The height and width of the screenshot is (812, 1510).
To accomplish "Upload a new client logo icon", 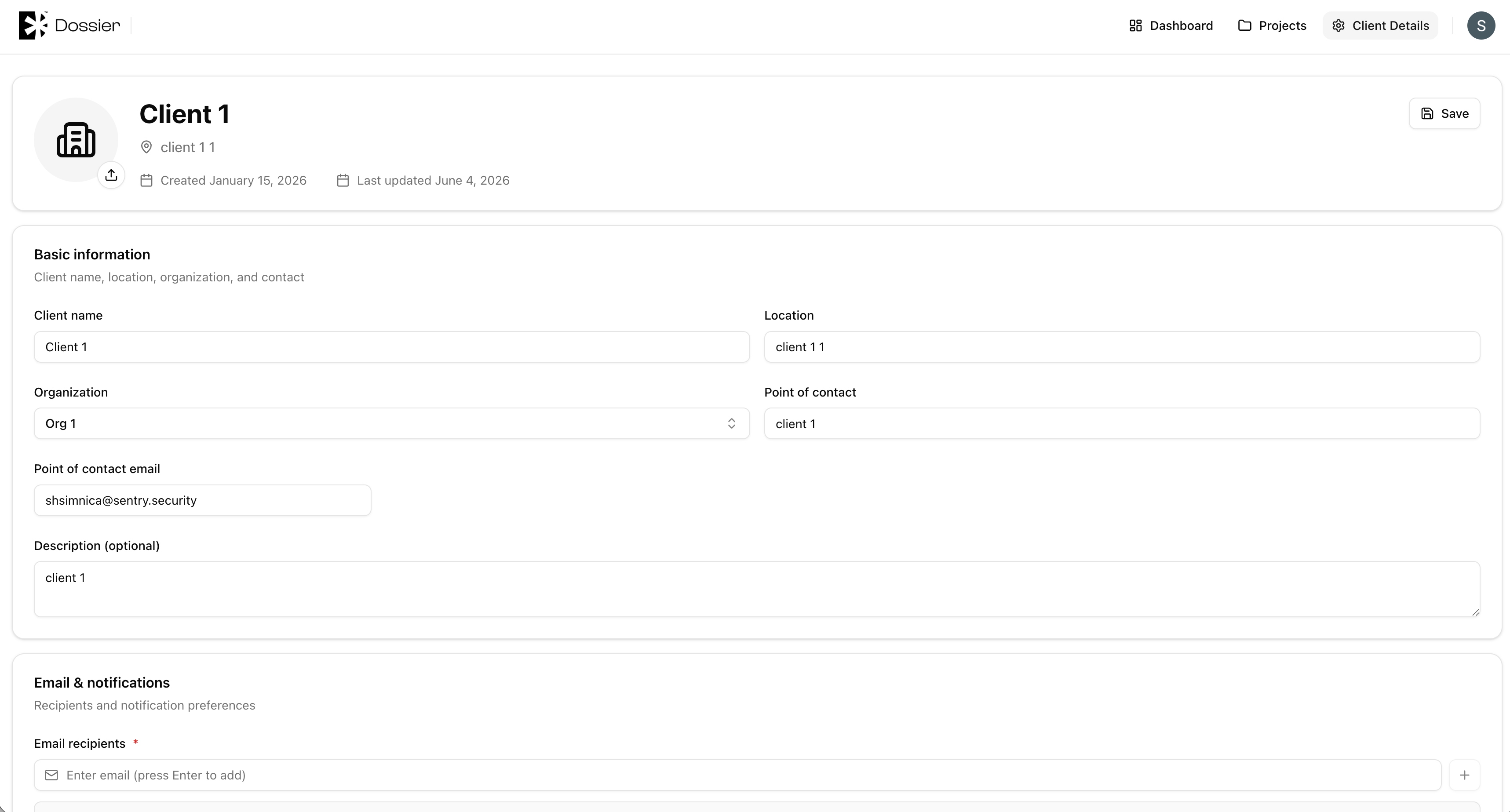I will pyautogui.click(x=111, y=175).
